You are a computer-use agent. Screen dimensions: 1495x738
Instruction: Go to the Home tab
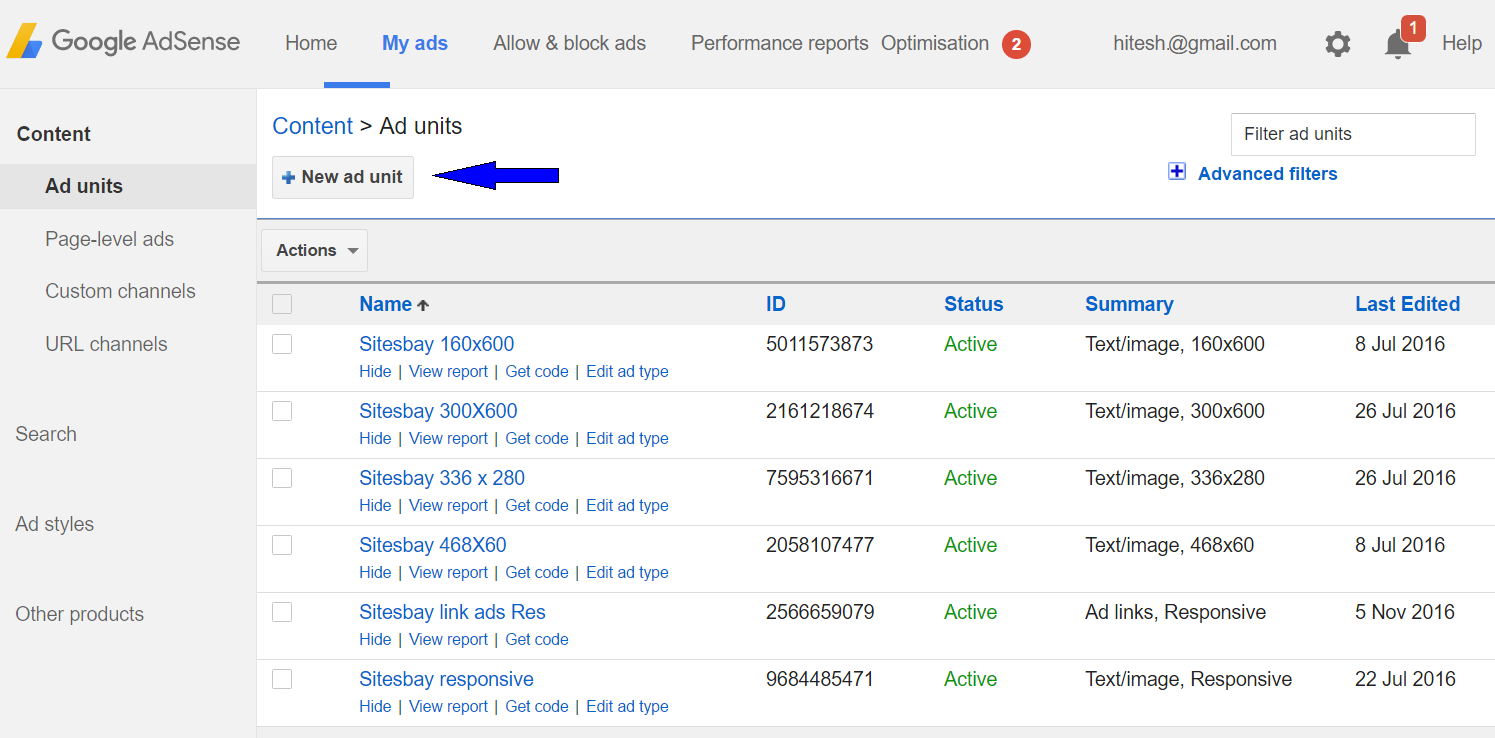coord(311,43)
